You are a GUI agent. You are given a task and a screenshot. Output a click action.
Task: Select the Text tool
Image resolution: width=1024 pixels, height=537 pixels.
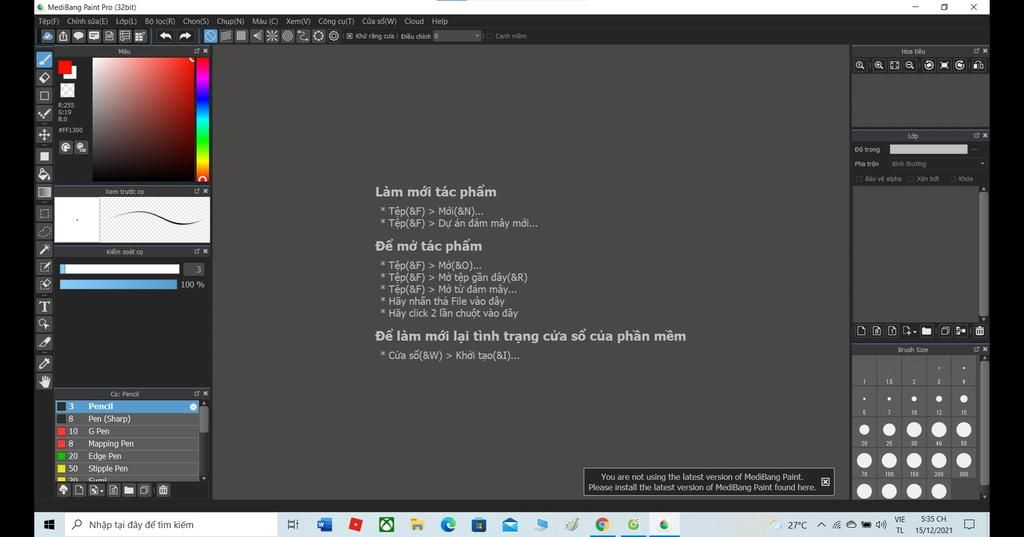pos(44,306)
